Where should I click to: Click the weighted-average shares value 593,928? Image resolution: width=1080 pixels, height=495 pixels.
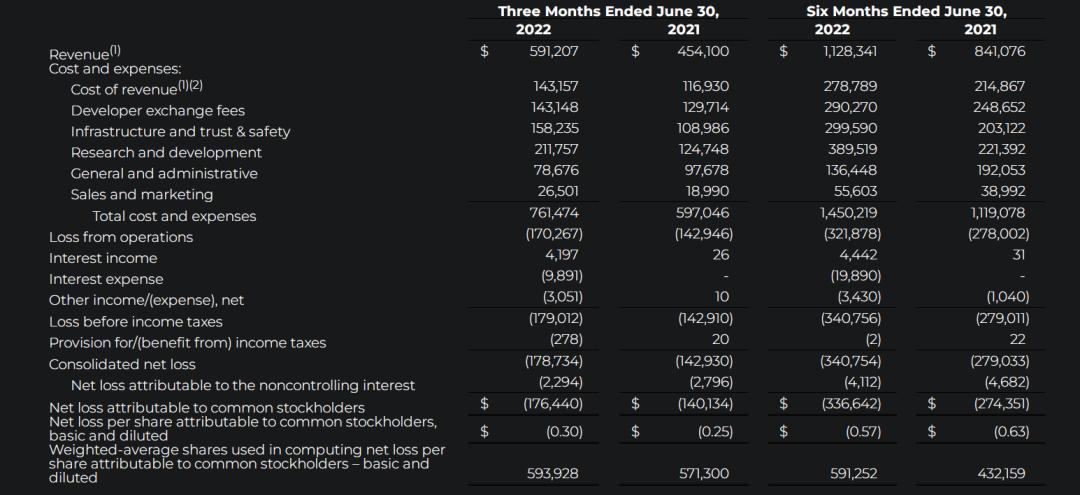coord(553,474)
